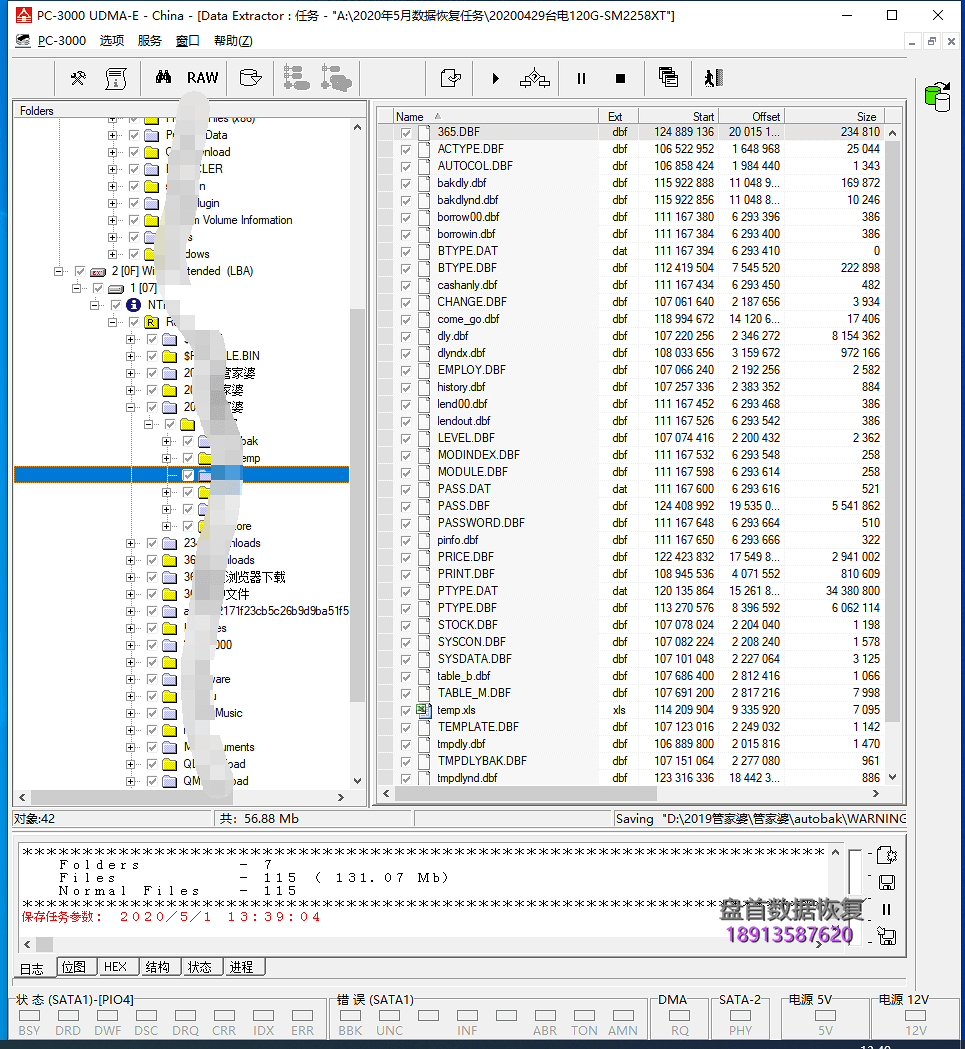Open the 服务 menu
Screen dimensions: 965x1049
(x=149, y=41)
